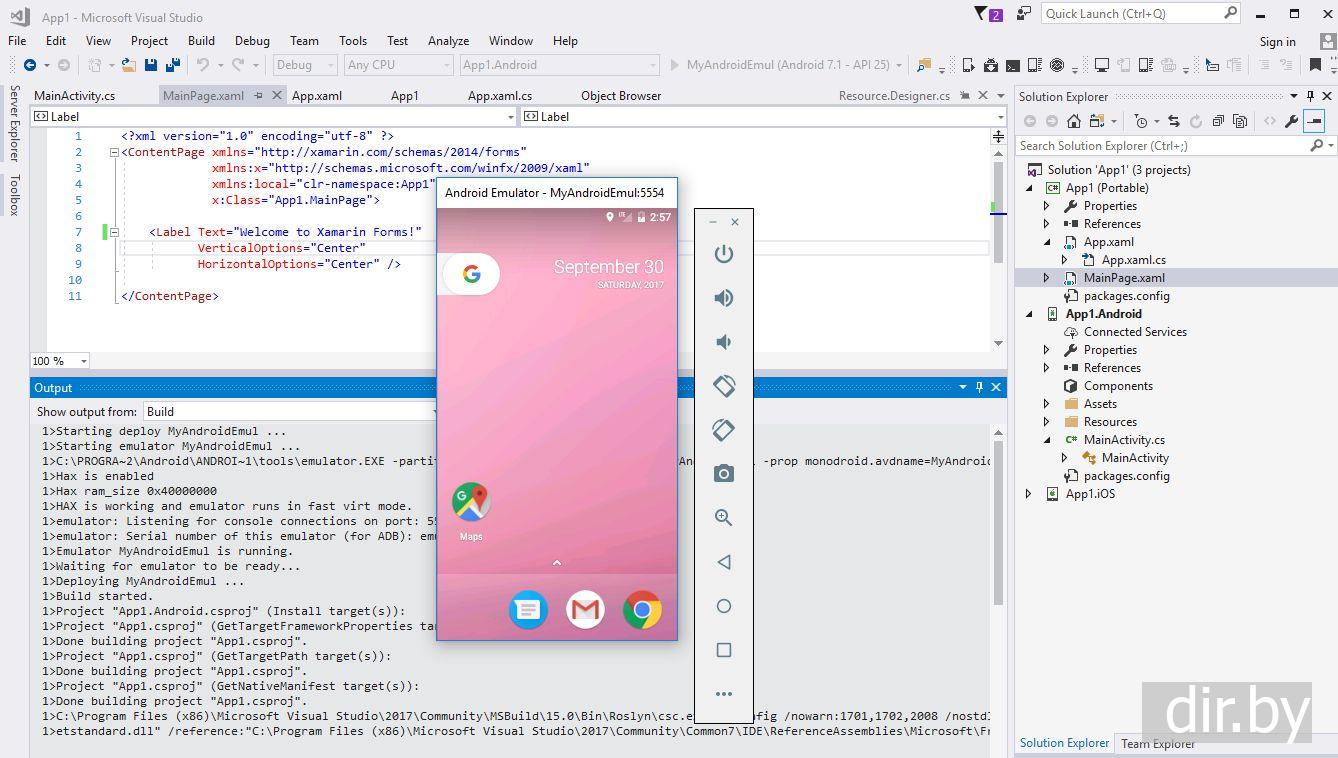Open Chrome in the Android emulator dock
Image resolution: width=1338 pixels, height=758 pixels.
642,609
